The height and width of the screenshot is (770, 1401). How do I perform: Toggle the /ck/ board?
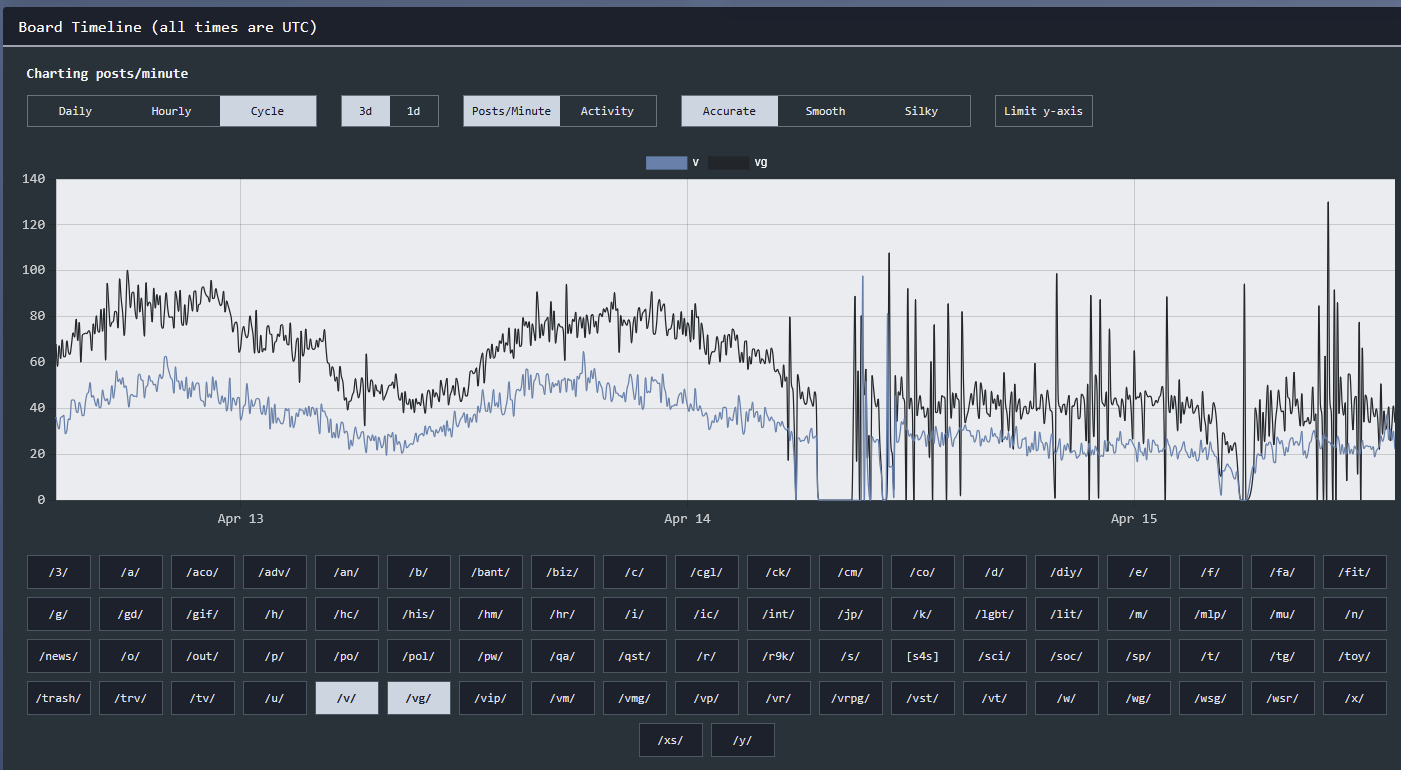click(779, 572)
